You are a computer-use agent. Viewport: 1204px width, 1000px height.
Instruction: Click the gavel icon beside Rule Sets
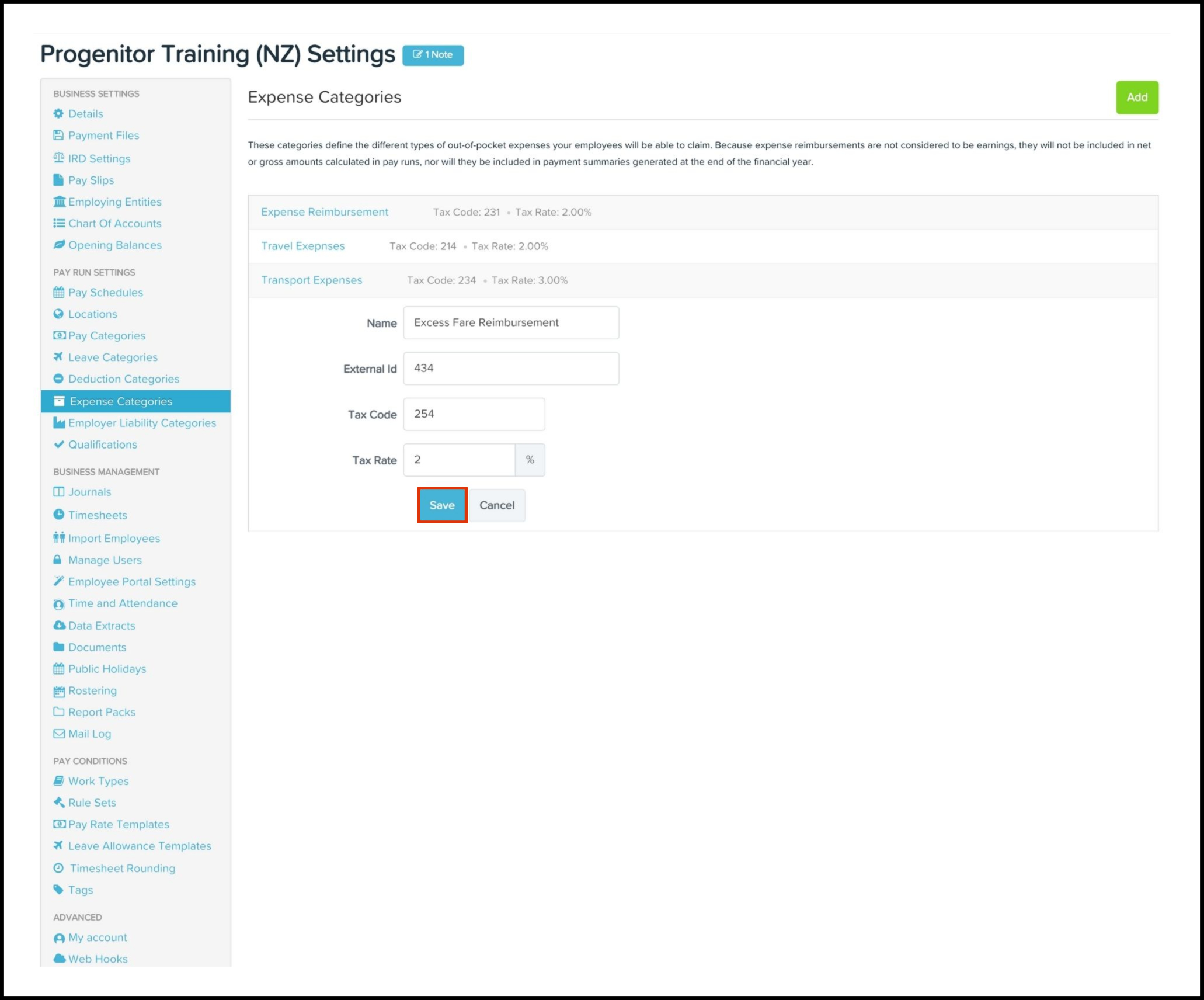59,803
